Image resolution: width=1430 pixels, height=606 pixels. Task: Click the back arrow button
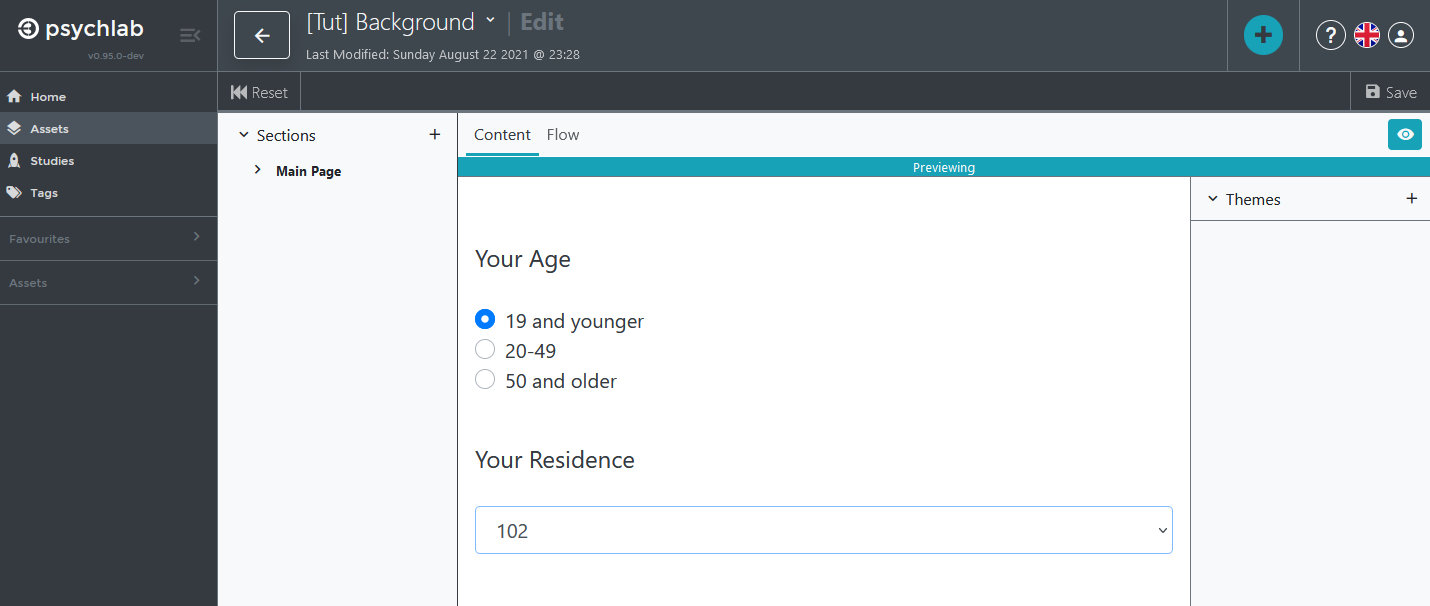pos(262,36)
